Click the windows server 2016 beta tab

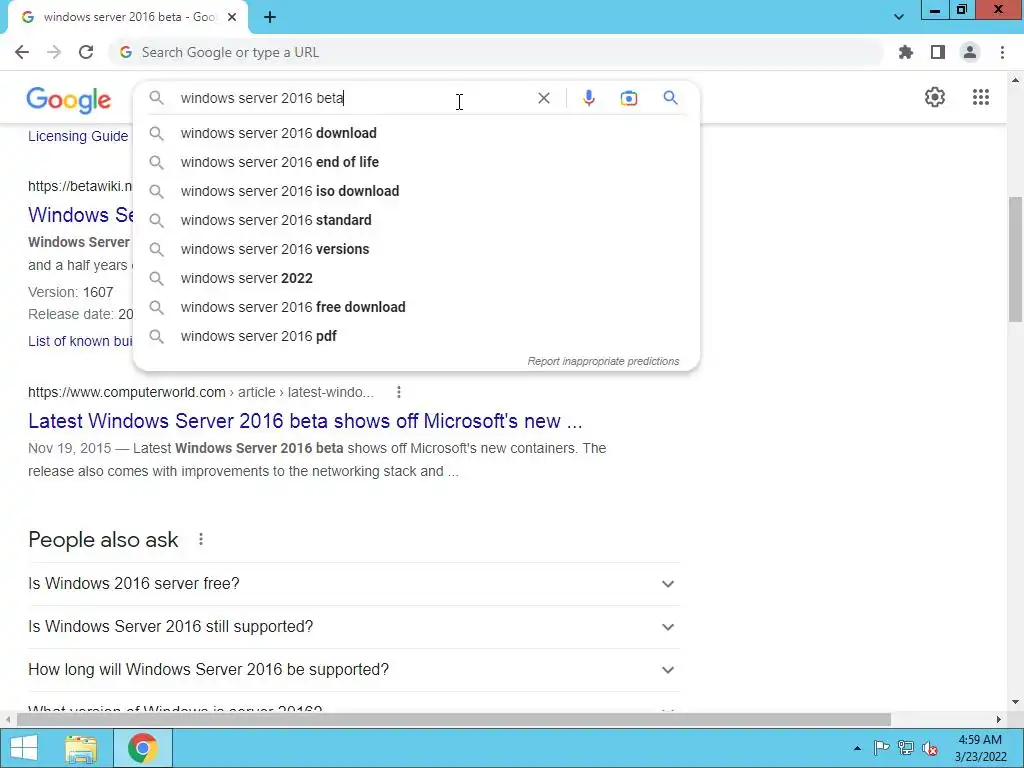(x=127, y=18)
